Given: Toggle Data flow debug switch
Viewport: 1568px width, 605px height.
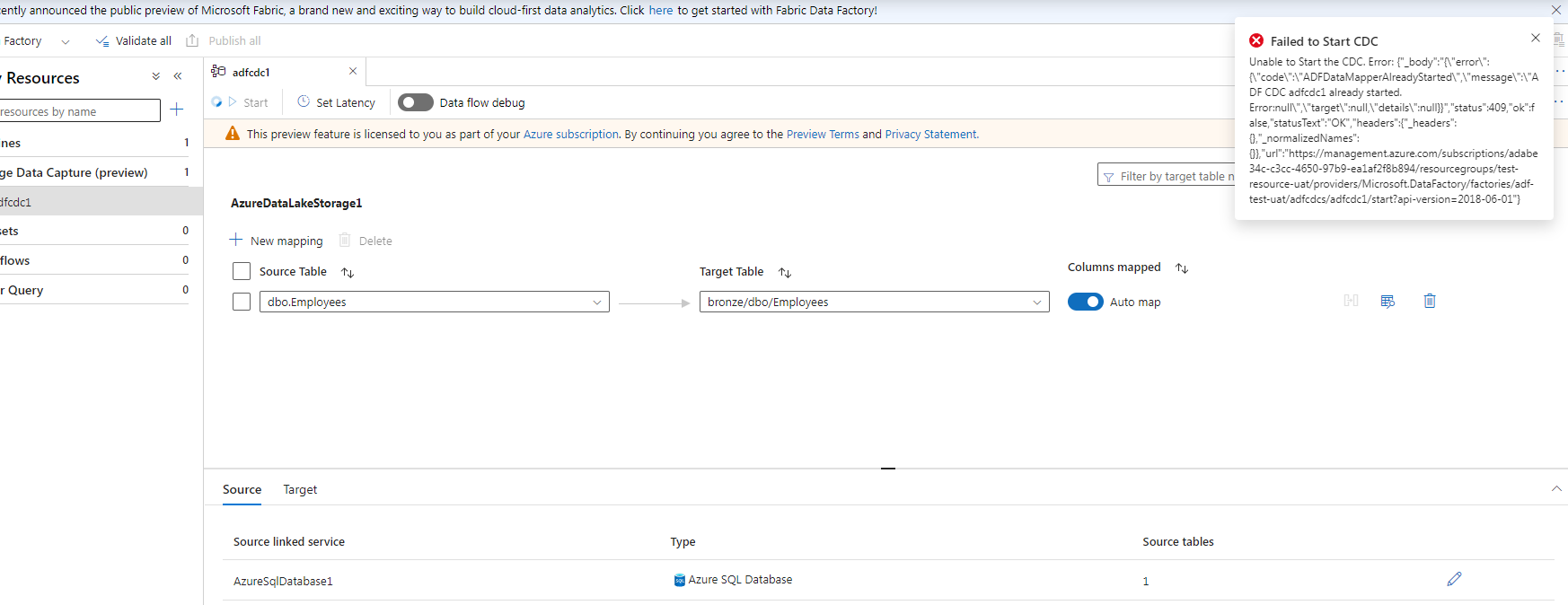Looking at the screenshot, I should tap(416, 102).
